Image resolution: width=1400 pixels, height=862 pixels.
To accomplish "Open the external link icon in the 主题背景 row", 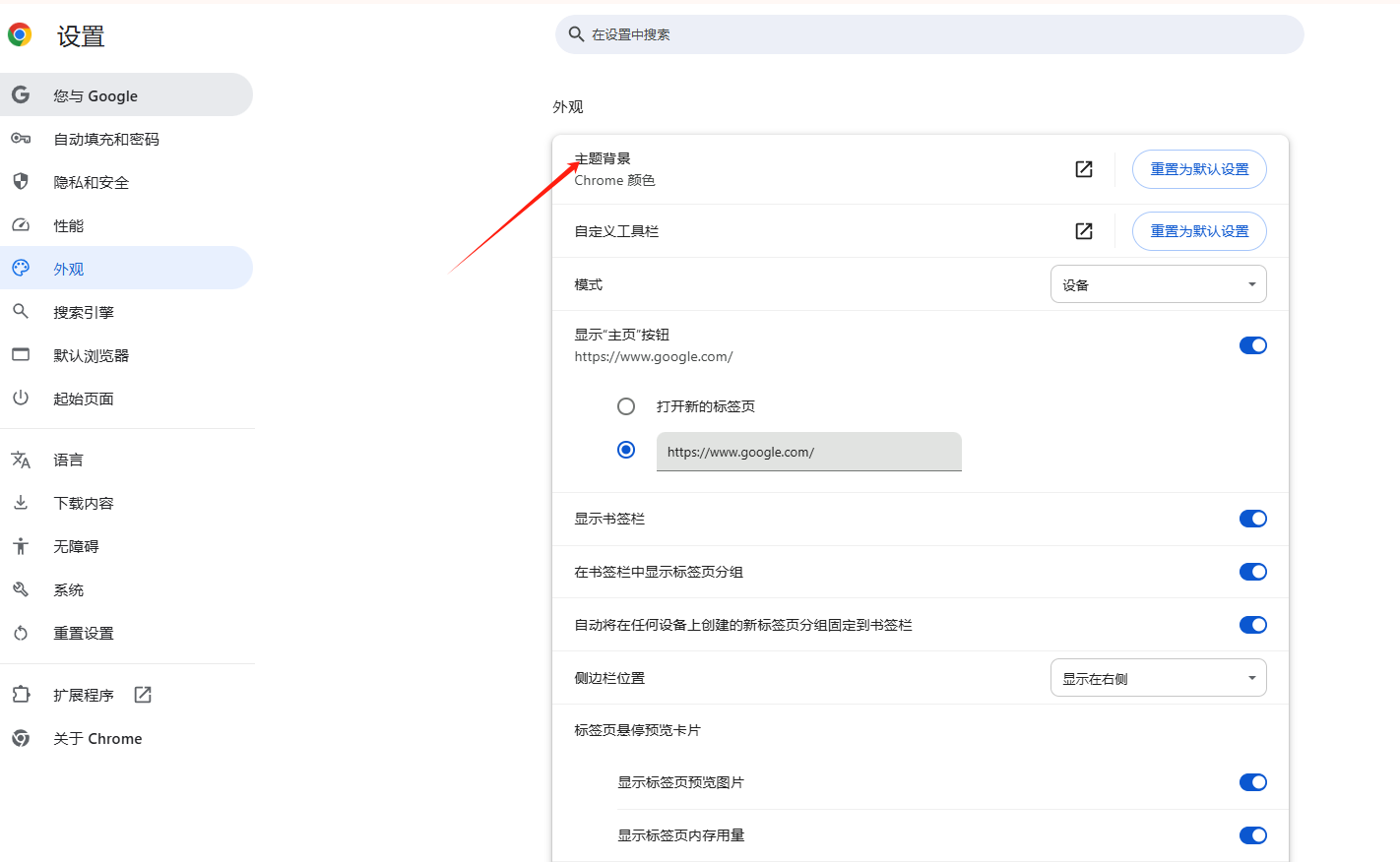I will point(1084,169).
